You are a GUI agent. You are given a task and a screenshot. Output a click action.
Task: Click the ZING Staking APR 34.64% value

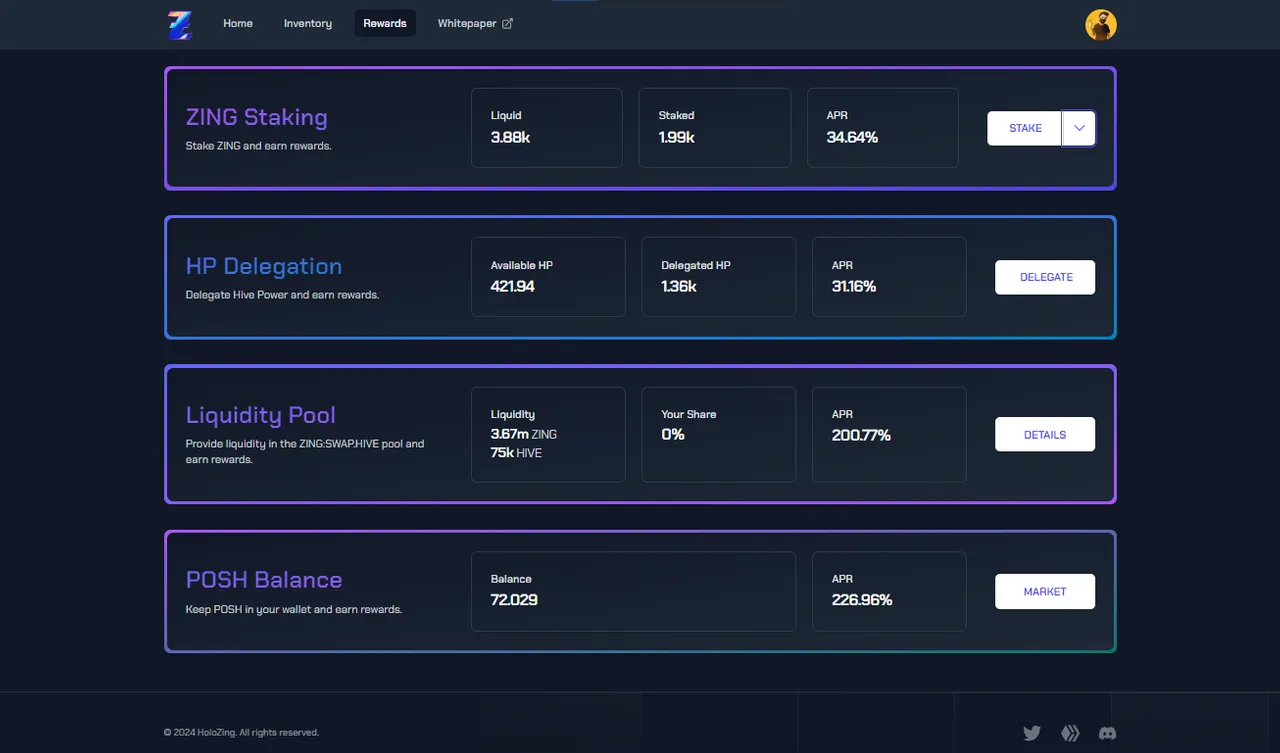tap(852, 137)
